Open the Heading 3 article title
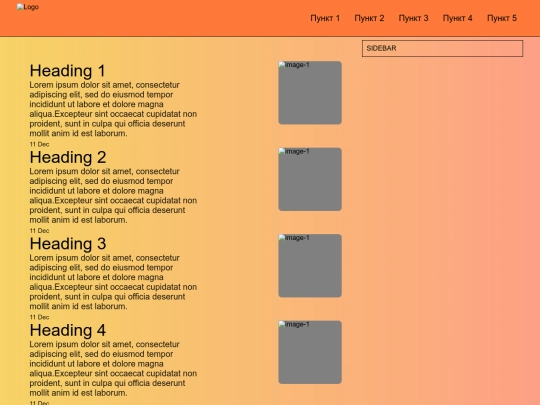540x405 pixels. pyautogui.click(x=68, y=243)
